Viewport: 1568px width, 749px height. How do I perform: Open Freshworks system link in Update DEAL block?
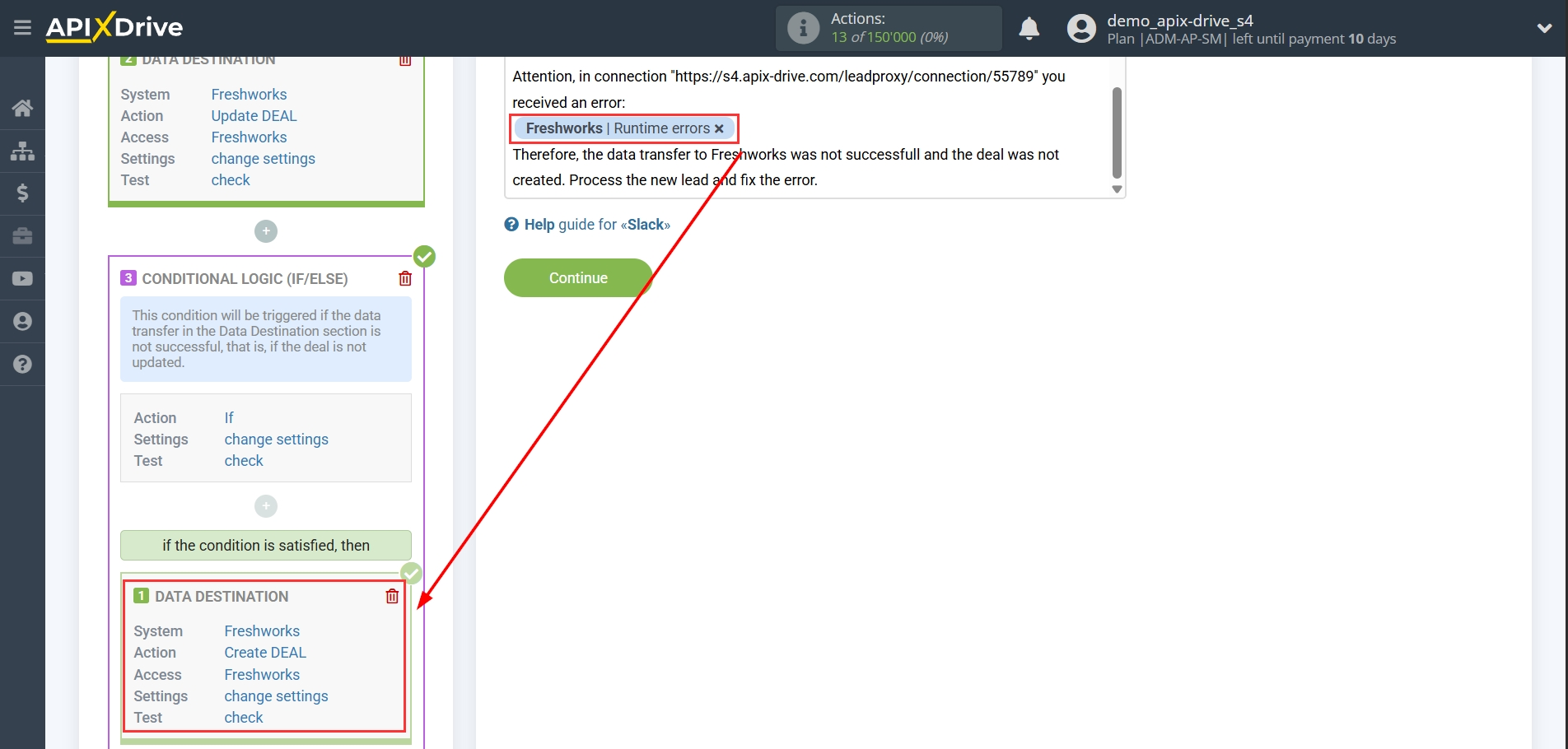point(249,95)
